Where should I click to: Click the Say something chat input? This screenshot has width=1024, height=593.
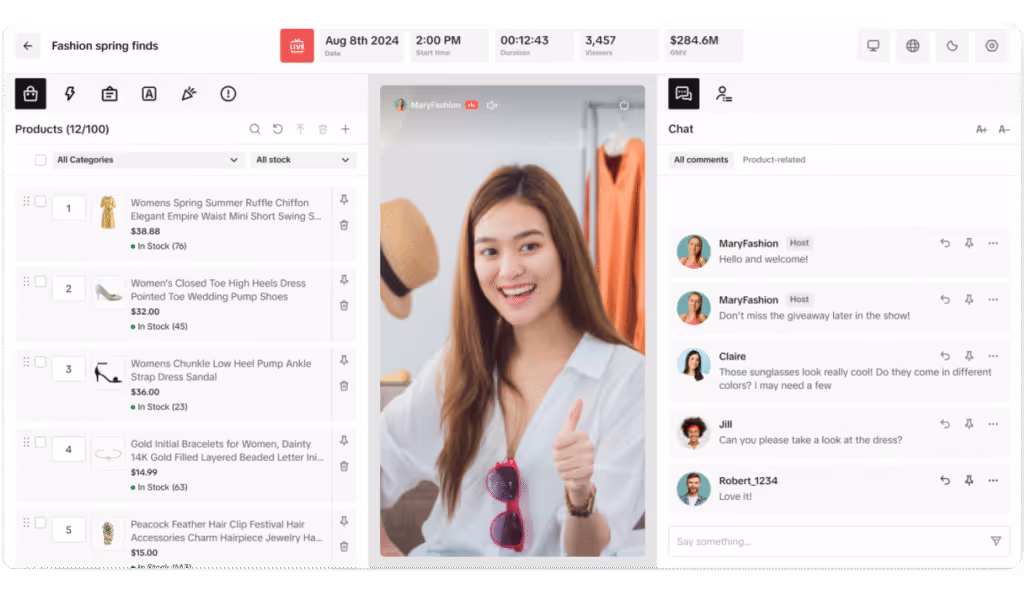coord(820,540)
